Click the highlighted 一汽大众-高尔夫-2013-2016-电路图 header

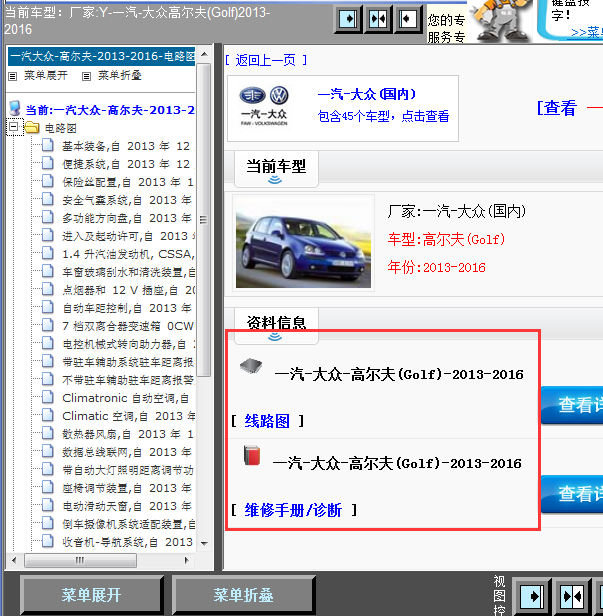tap(101, 56)
